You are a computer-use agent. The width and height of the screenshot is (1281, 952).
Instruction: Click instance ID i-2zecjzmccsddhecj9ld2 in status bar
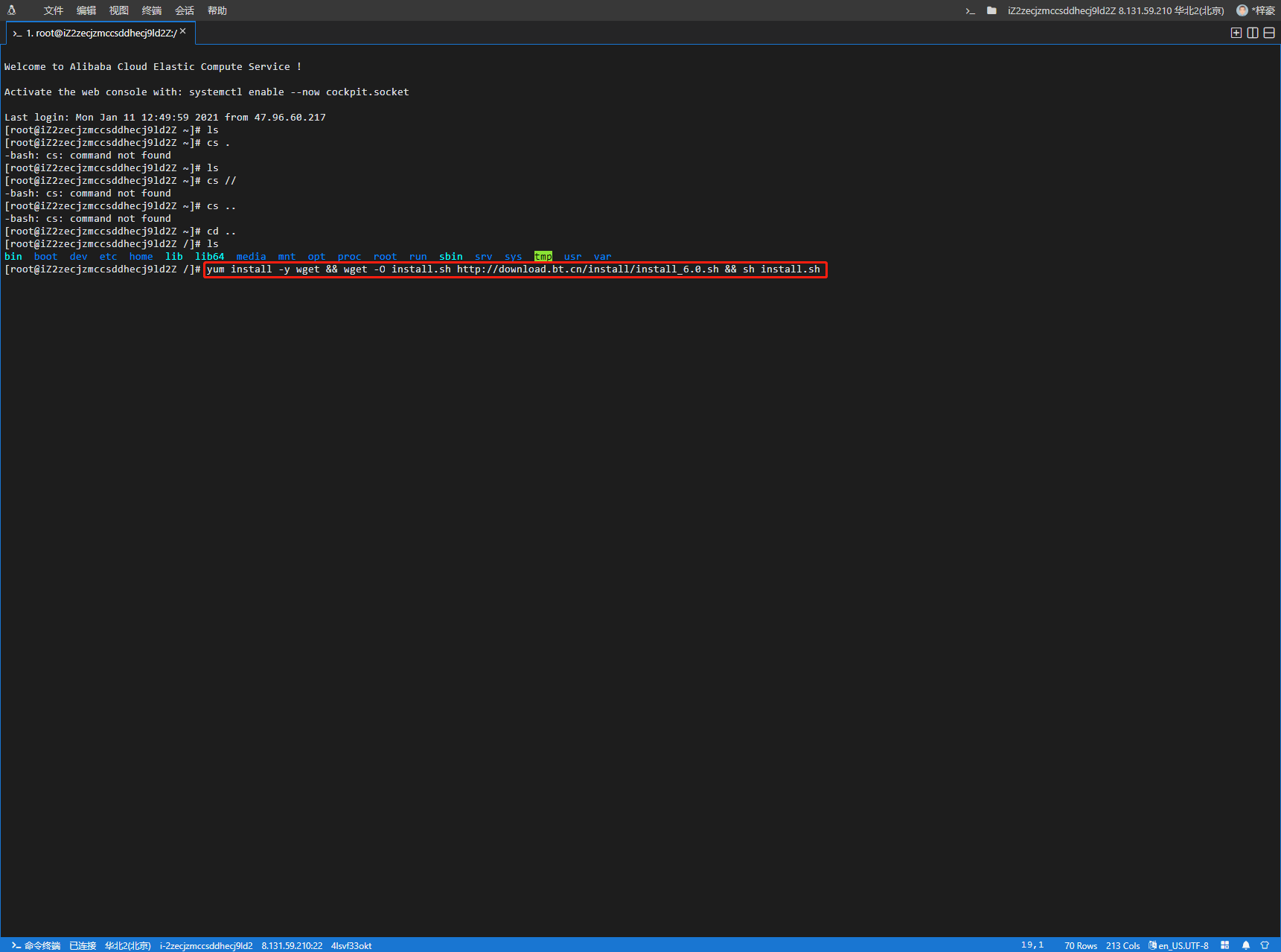coord(206,945)
